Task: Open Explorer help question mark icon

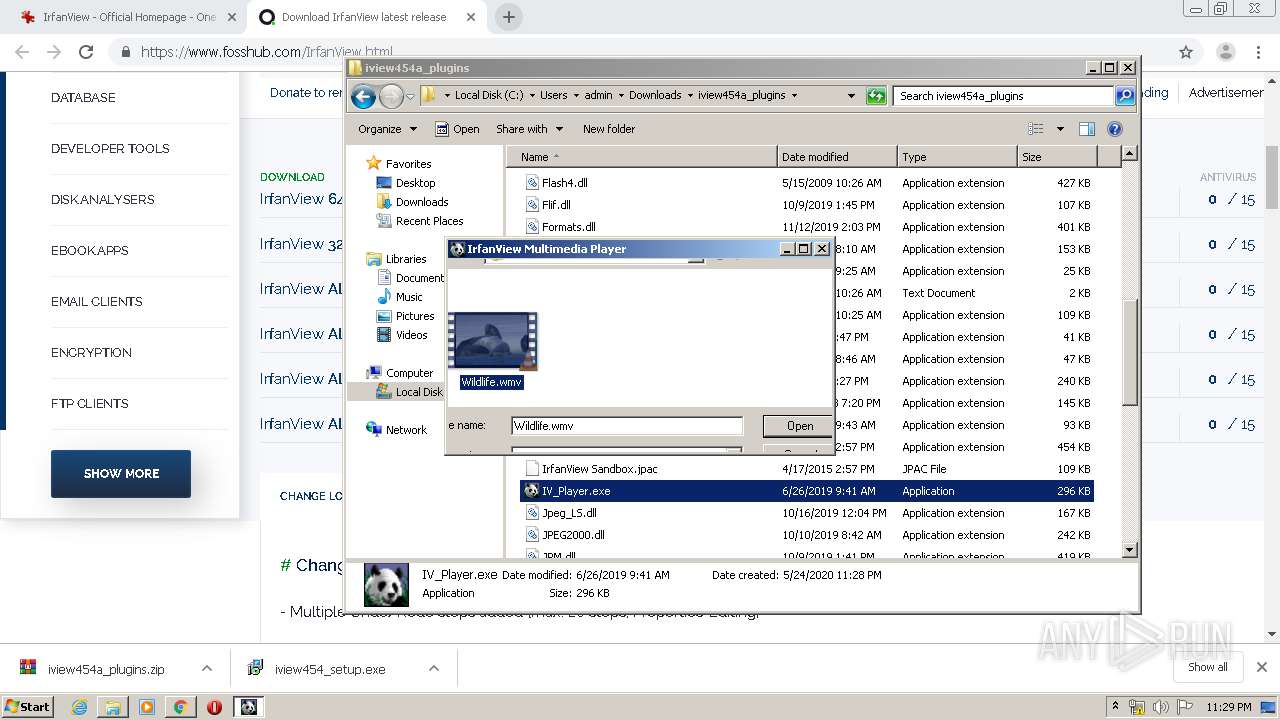Action: [1115, 129]
